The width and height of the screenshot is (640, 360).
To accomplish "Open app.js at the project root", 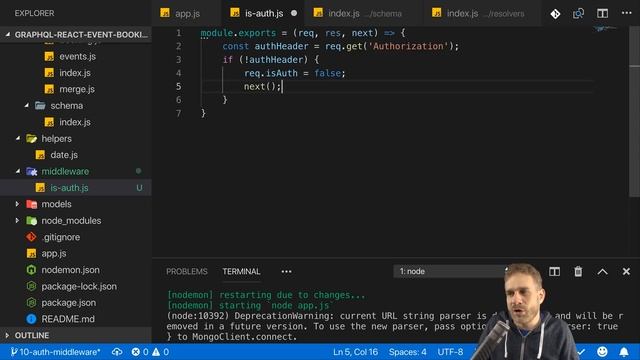I will click(x=53, y=253).
